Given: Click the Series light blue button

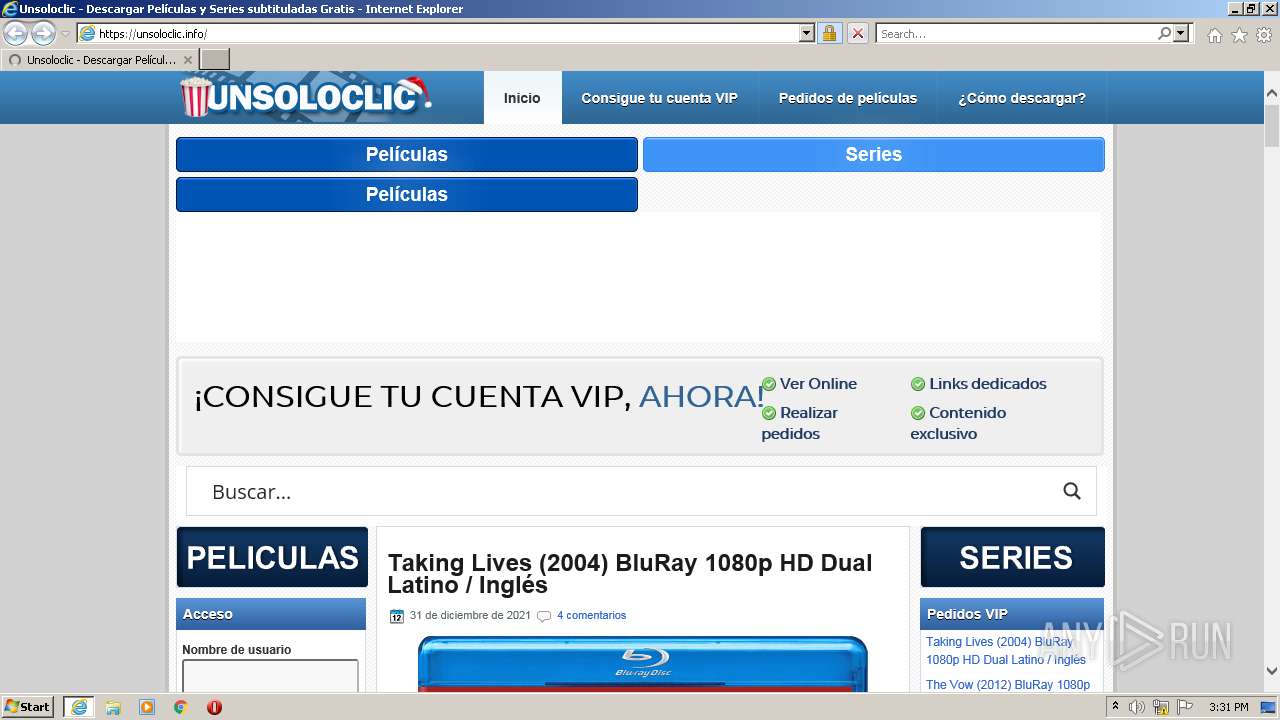Looking at the screenshot, I should click(874, 154).
